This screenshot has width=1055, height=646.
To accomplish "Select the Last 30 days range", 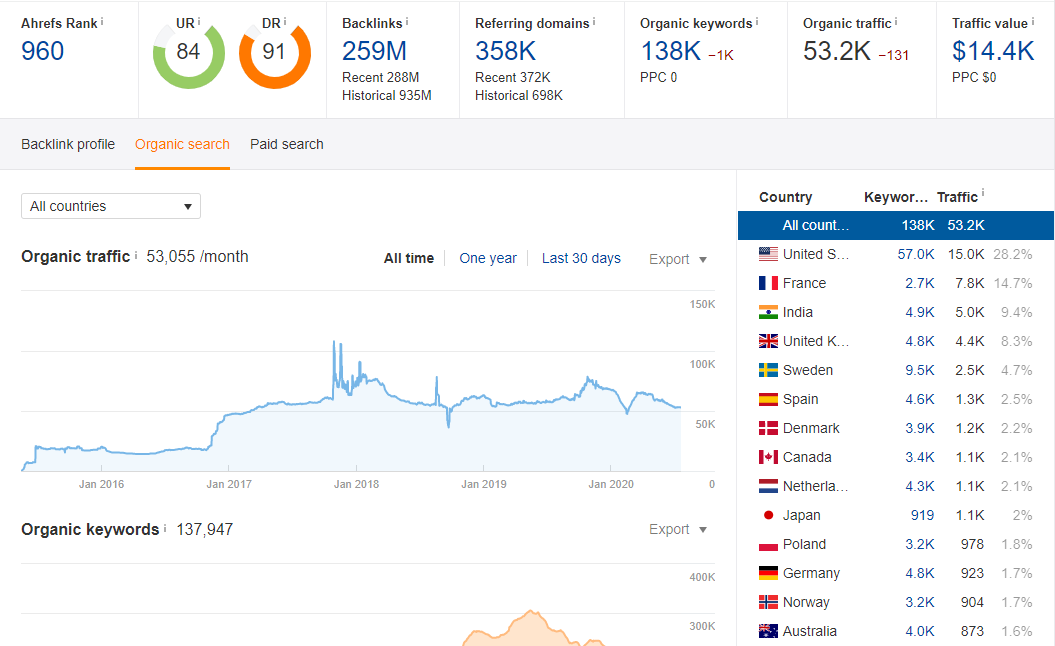I will (x=581, y=258).
